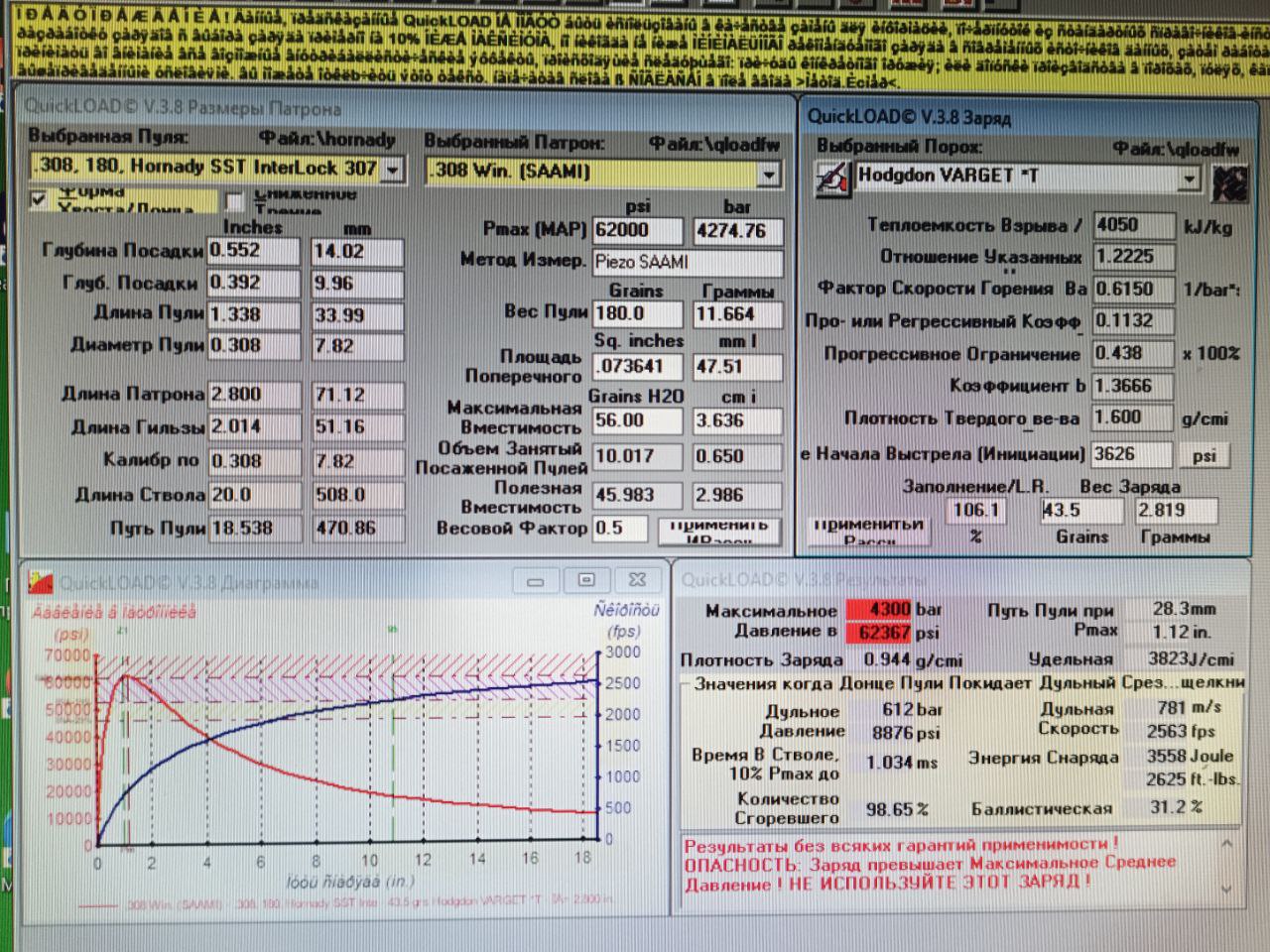Click the progressivity coefficient field 0.1132
The width and height of the screenshot is (1270, 952).
point(1133,321)
